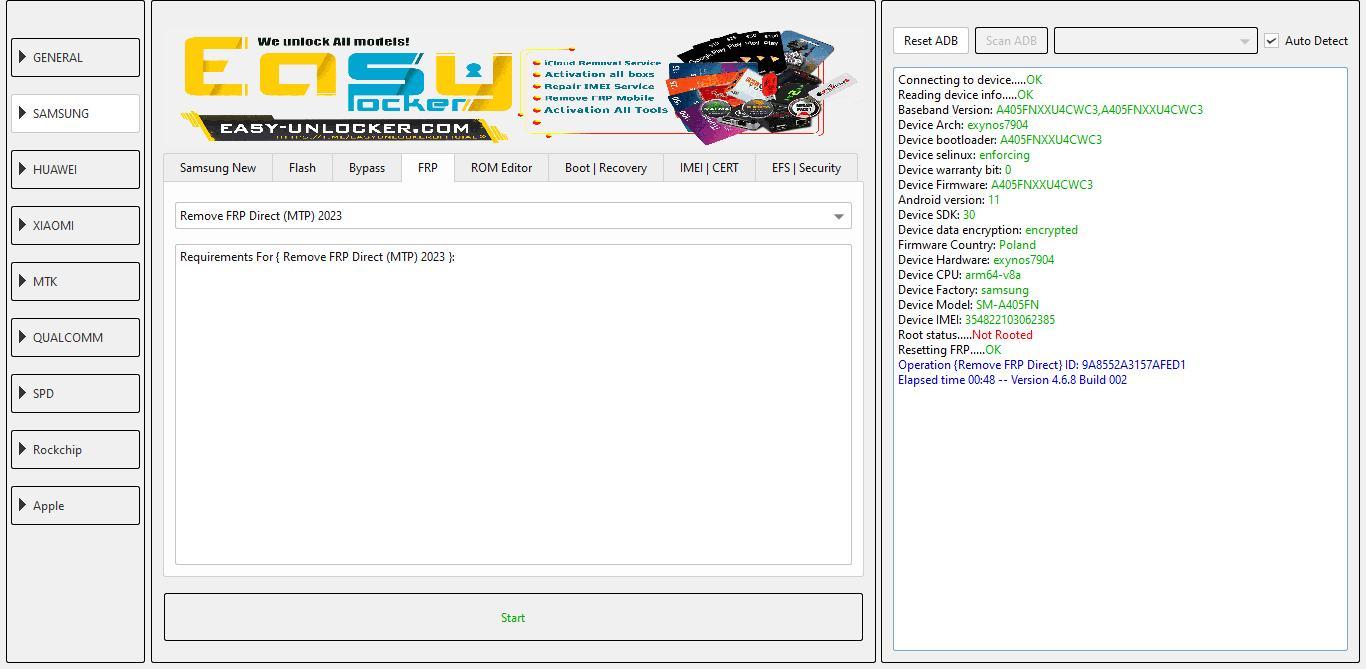Click the Device Model value SM-A405FN
The image size is (1366, 669).
click(x=1007, y=305)
